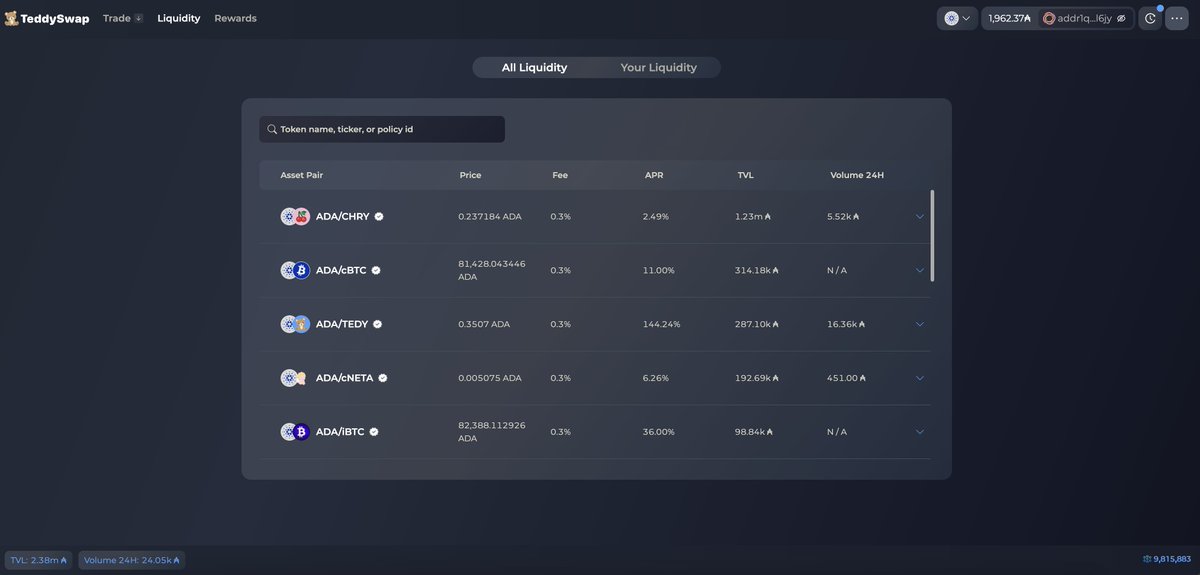Click the Price column header
This screenshot has width=1200, height=575.
click(470, 175)
